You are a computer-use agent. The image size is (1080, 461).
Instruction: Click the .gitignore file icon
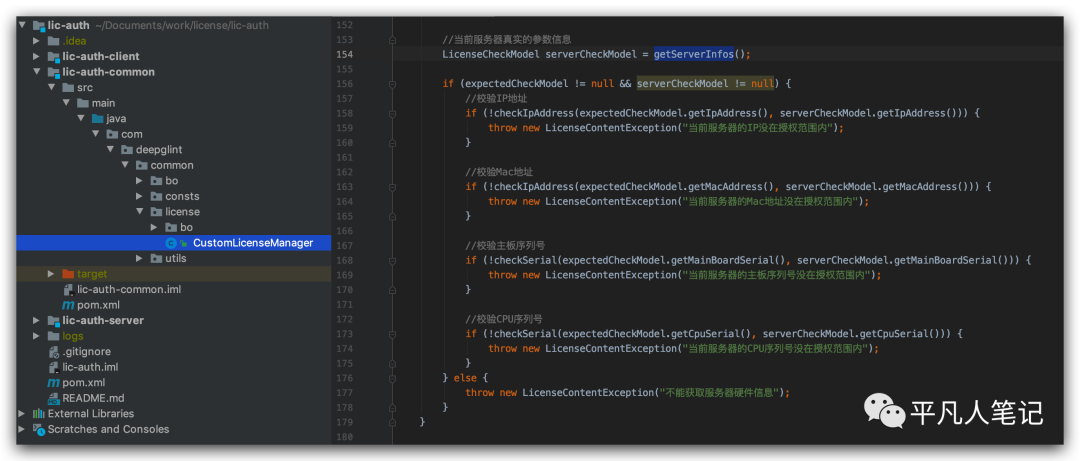click(x=53, y=351)
